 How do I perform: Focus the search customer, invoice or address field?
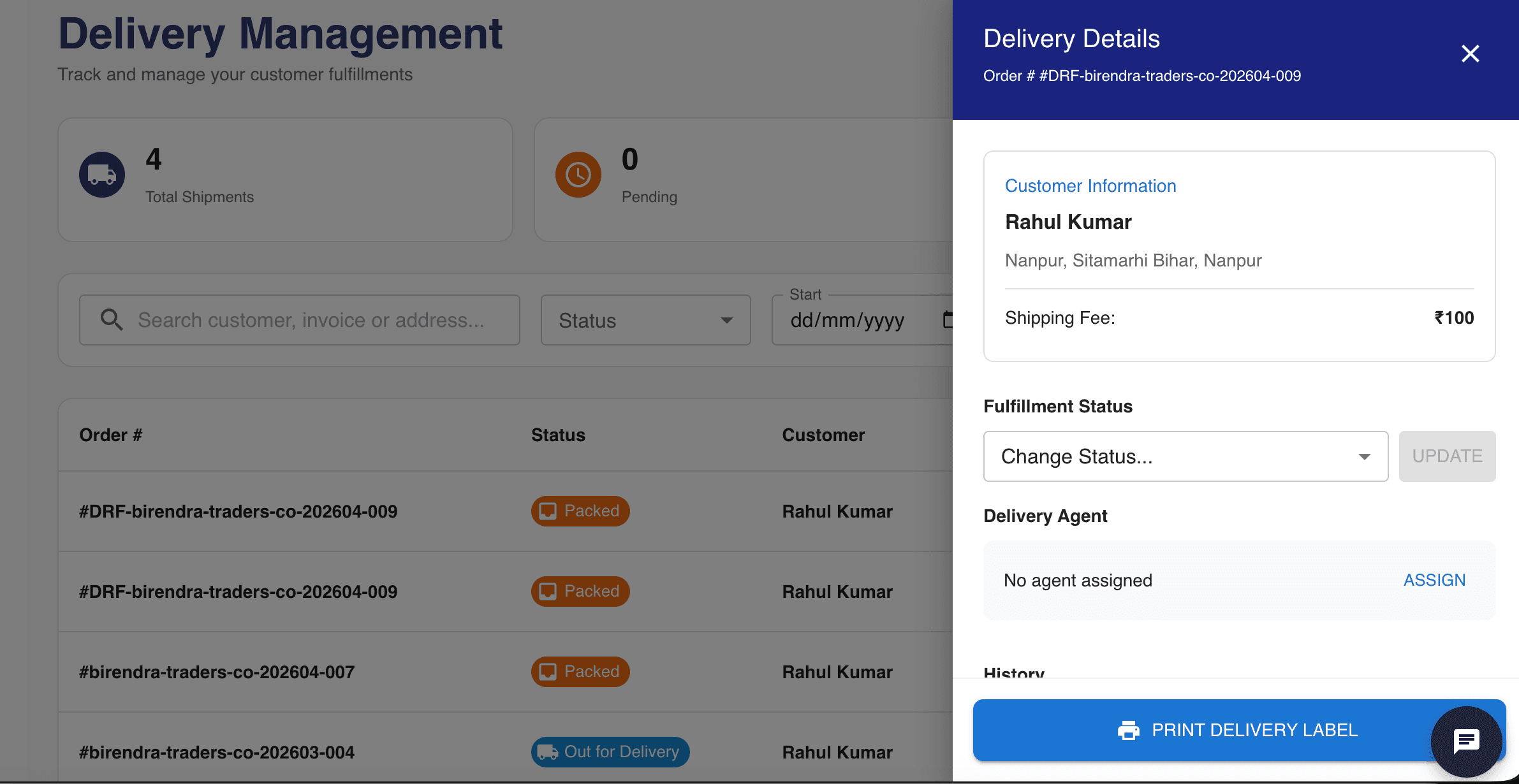pos(300,320)
